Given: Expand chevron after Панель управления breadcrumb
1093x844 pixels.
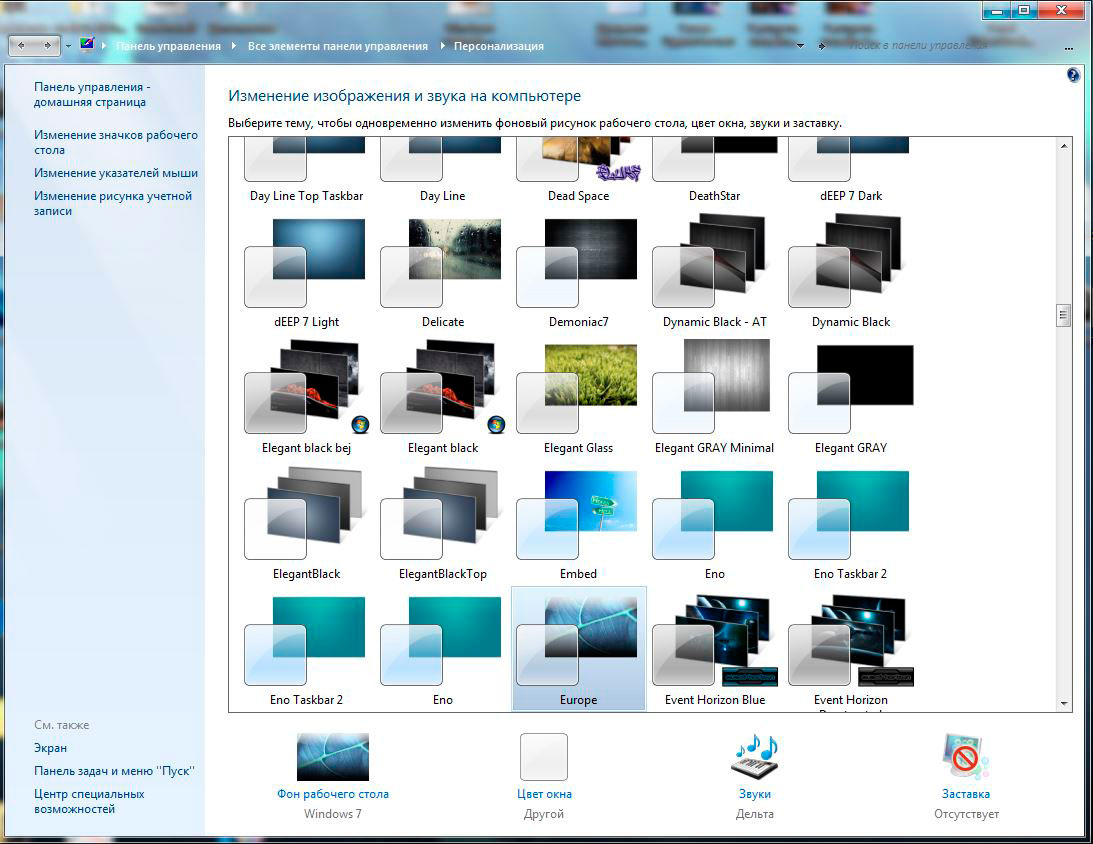Looking at the screenshot, I should [x=234, y=46].
